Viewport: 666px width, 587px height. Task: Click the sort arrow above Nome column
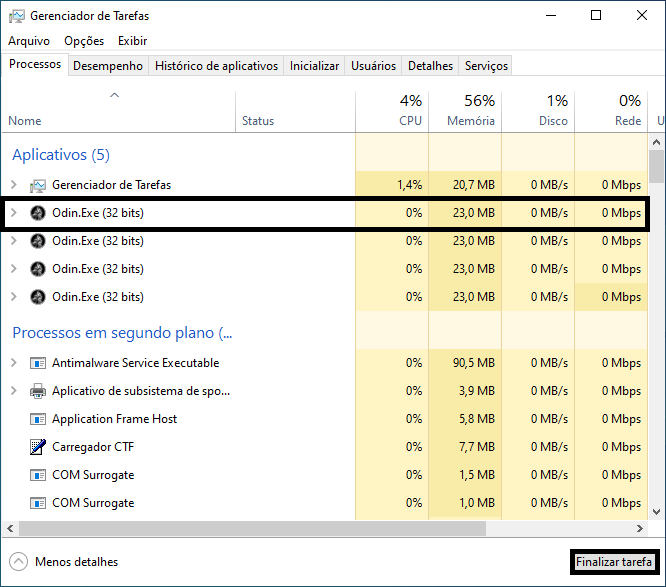tap(115, 95)
